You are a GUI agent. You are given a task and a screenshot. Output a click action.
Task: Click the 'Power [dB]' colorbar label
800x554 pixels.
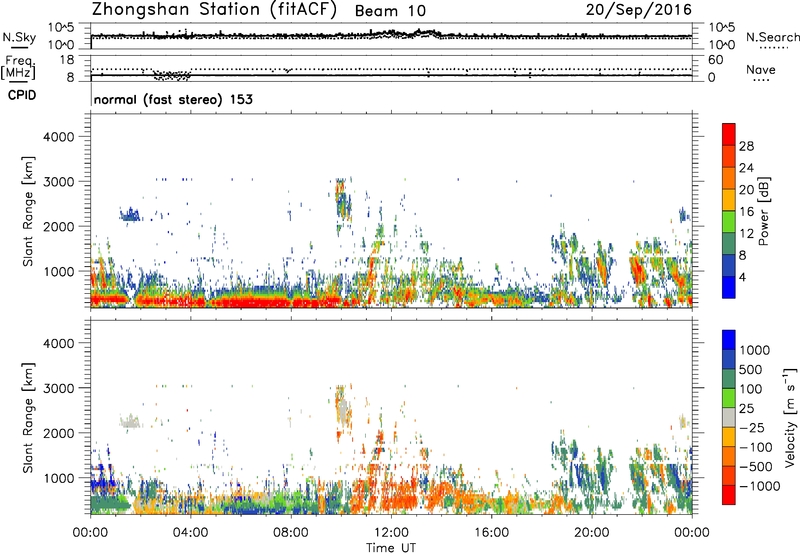pos(763,211)
